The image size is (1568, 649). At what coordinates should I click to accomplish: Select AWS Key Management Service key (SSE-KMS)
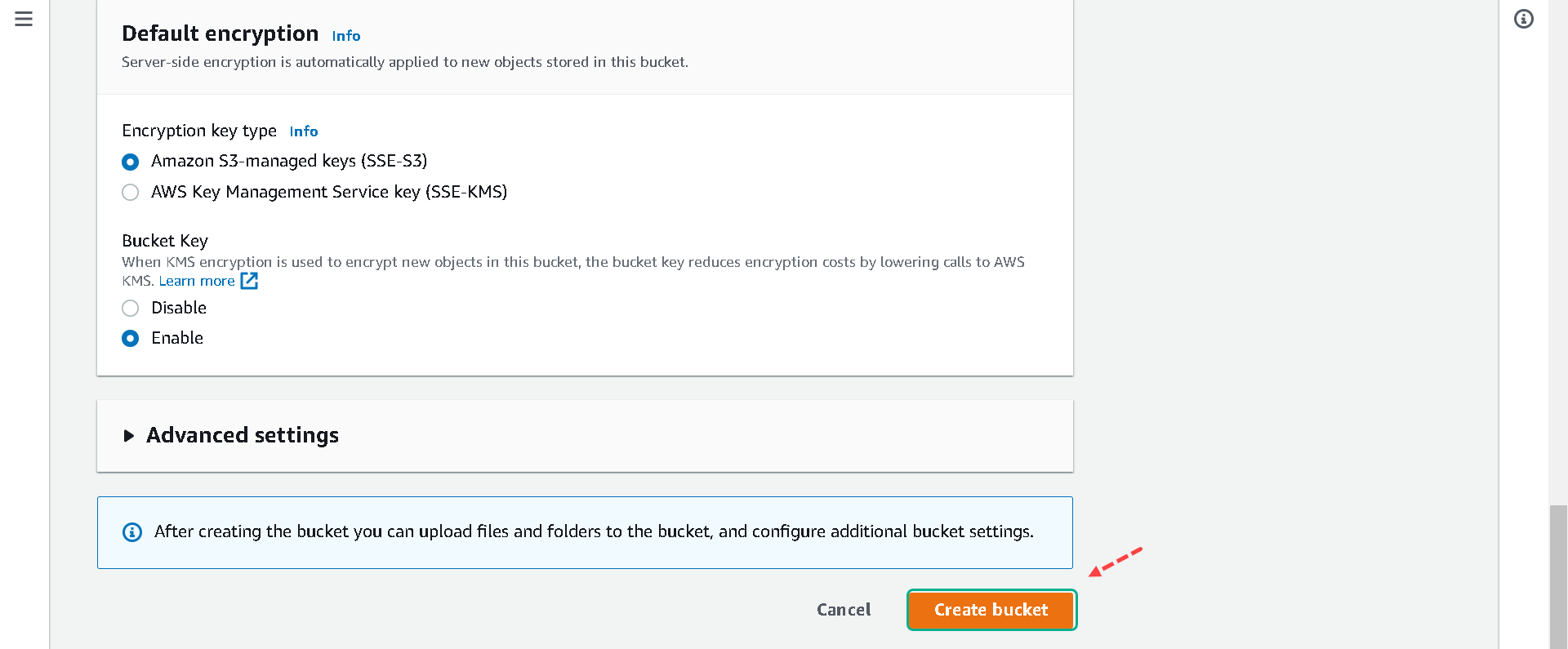[x=130, y=193]
